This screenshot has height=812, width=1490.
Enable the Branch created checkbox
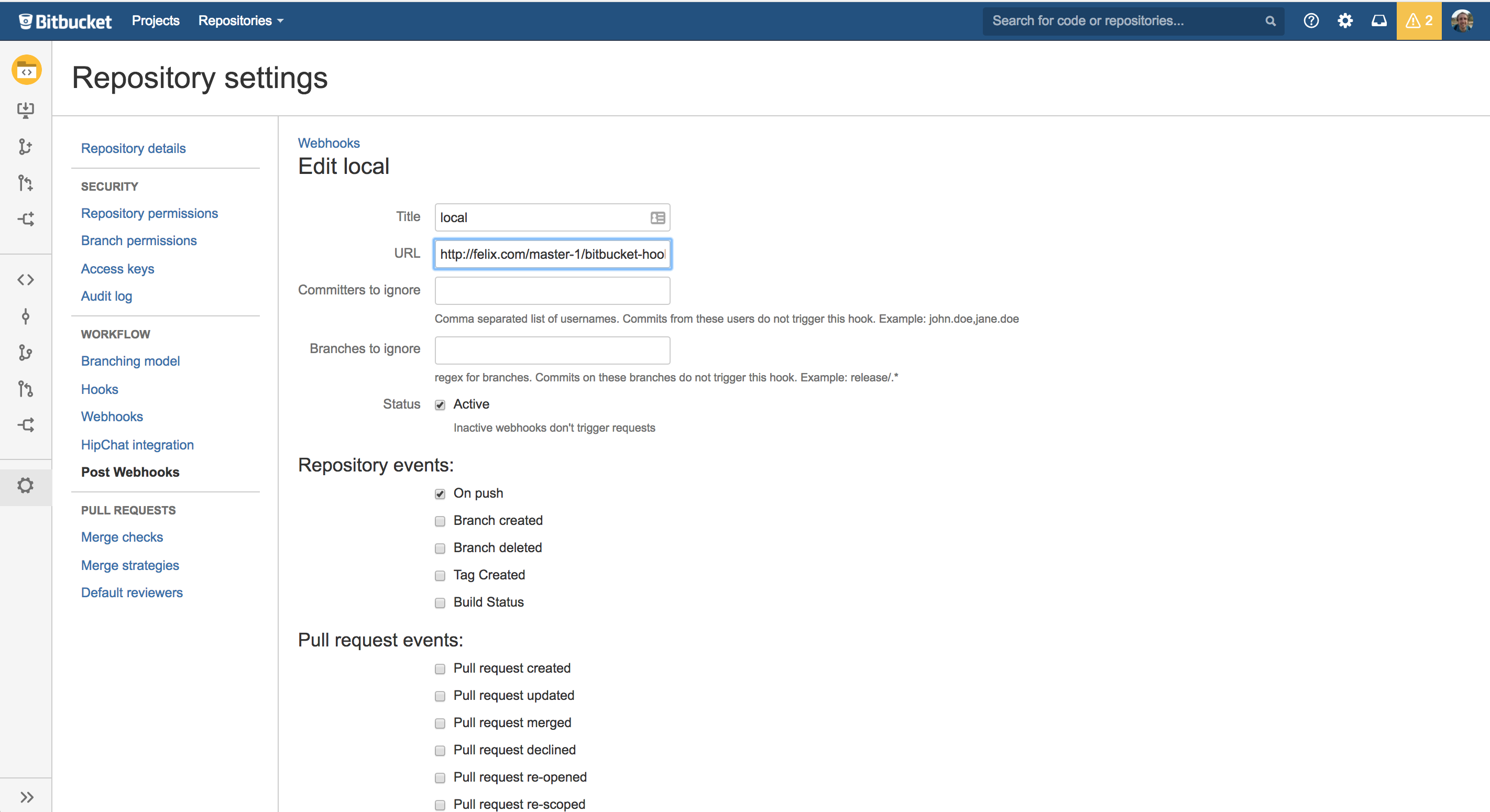[x=440, y=521]
